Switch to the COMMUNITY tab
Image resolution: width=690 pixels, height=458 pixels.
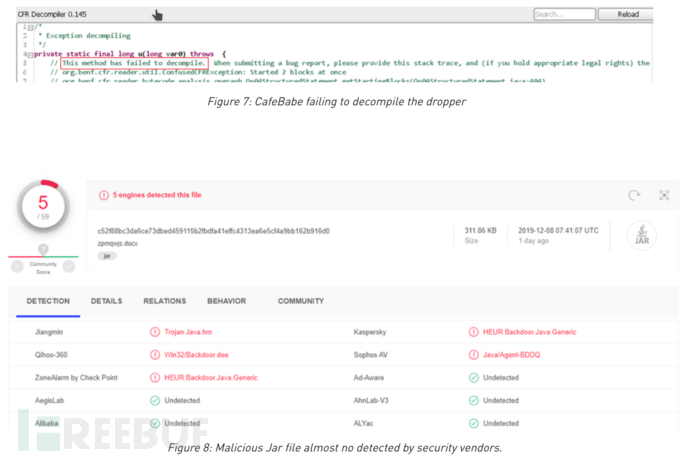pos(301,301)
